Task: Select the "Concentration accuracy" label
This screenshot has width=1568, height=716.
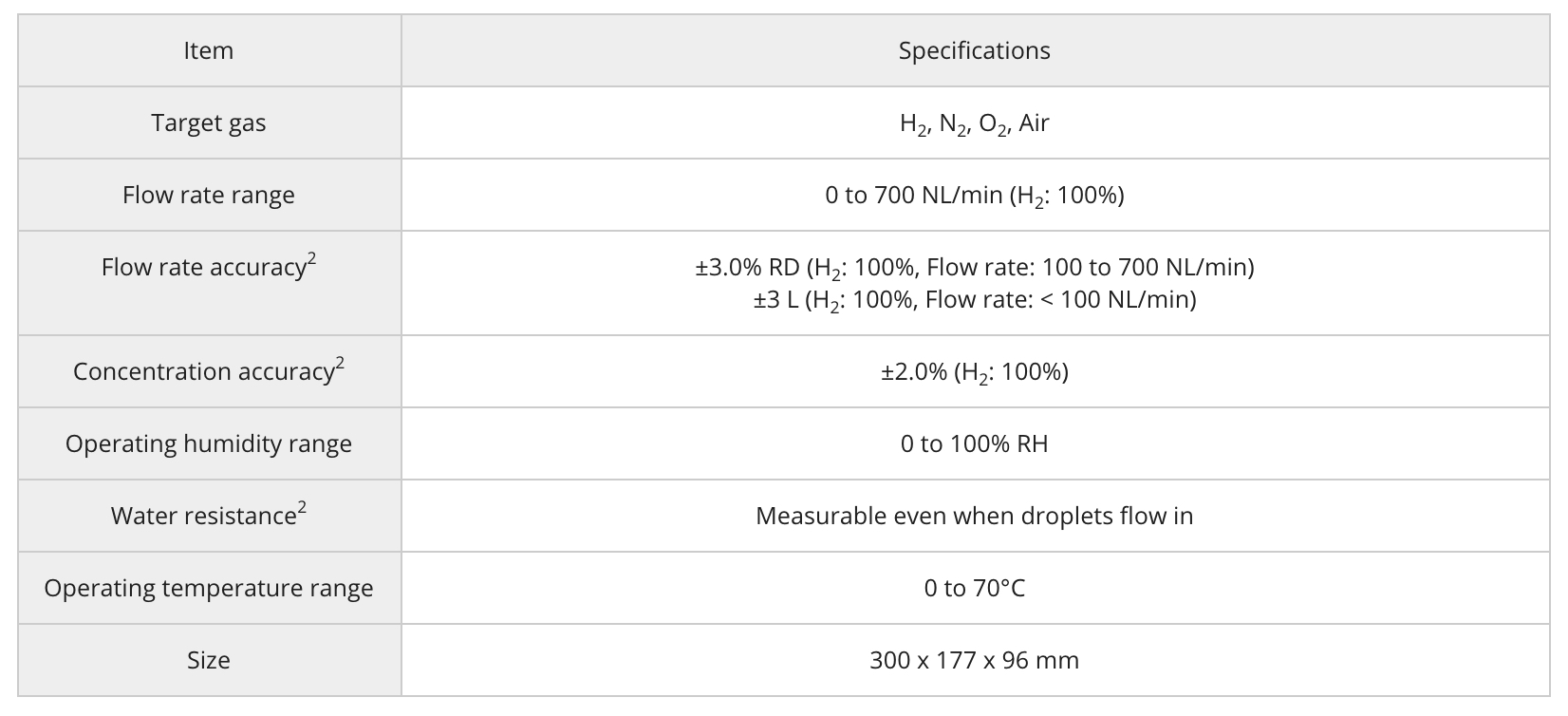Action: click(203, 372)
